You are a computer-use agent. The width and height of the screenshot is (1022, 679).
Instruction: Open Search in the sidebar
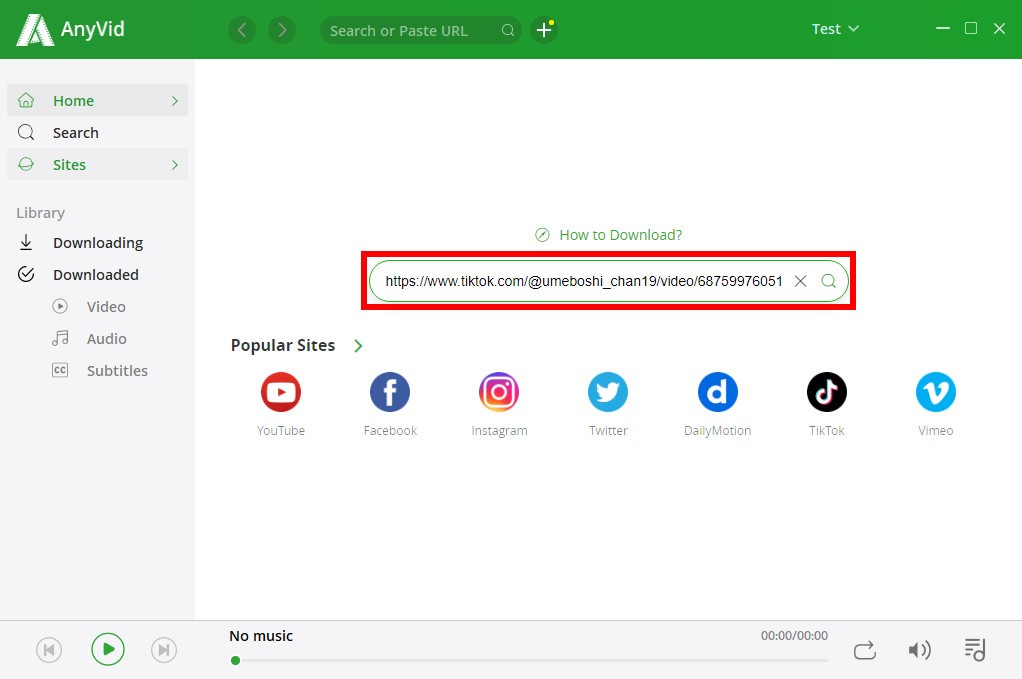[x=98, y=132]
